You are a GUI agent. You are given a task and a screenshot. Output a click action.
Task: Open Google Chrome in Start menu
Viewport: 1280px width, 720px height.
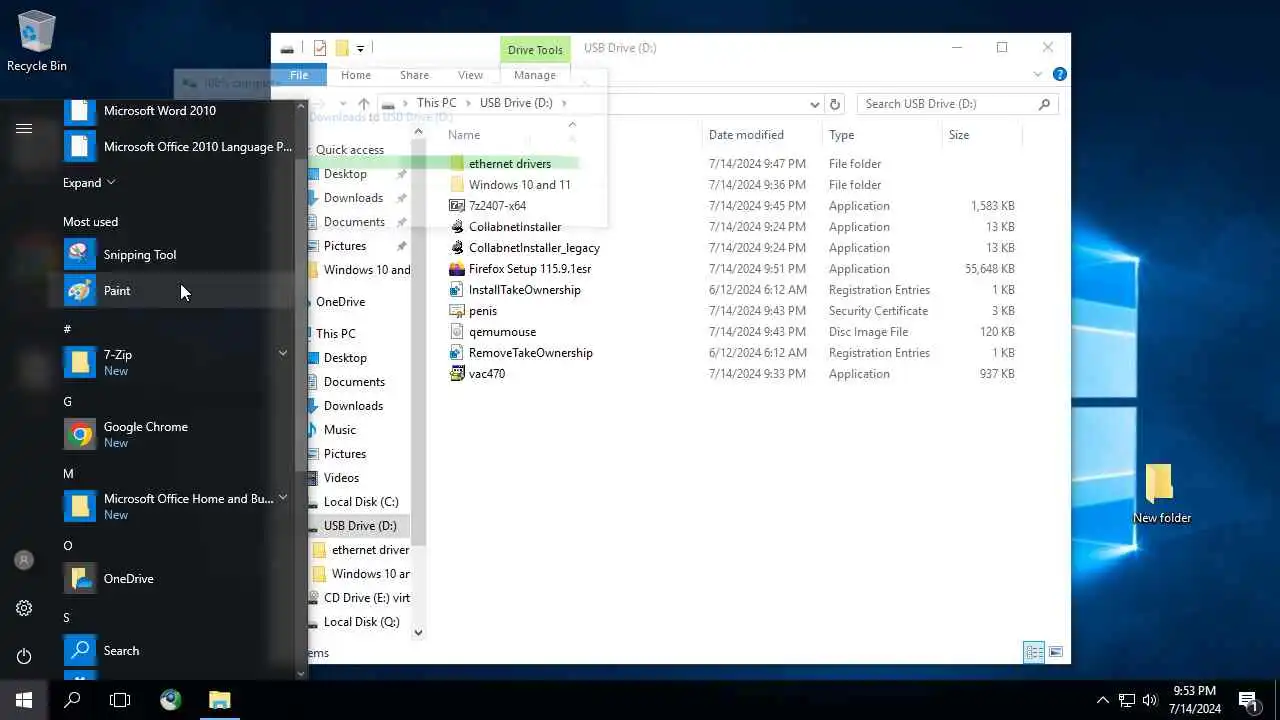coord(178,434)
